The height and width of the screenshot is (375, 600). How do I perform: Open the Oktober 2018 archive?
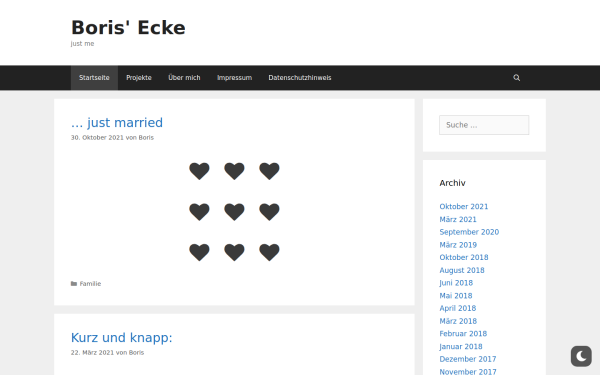tap(464, 257)
